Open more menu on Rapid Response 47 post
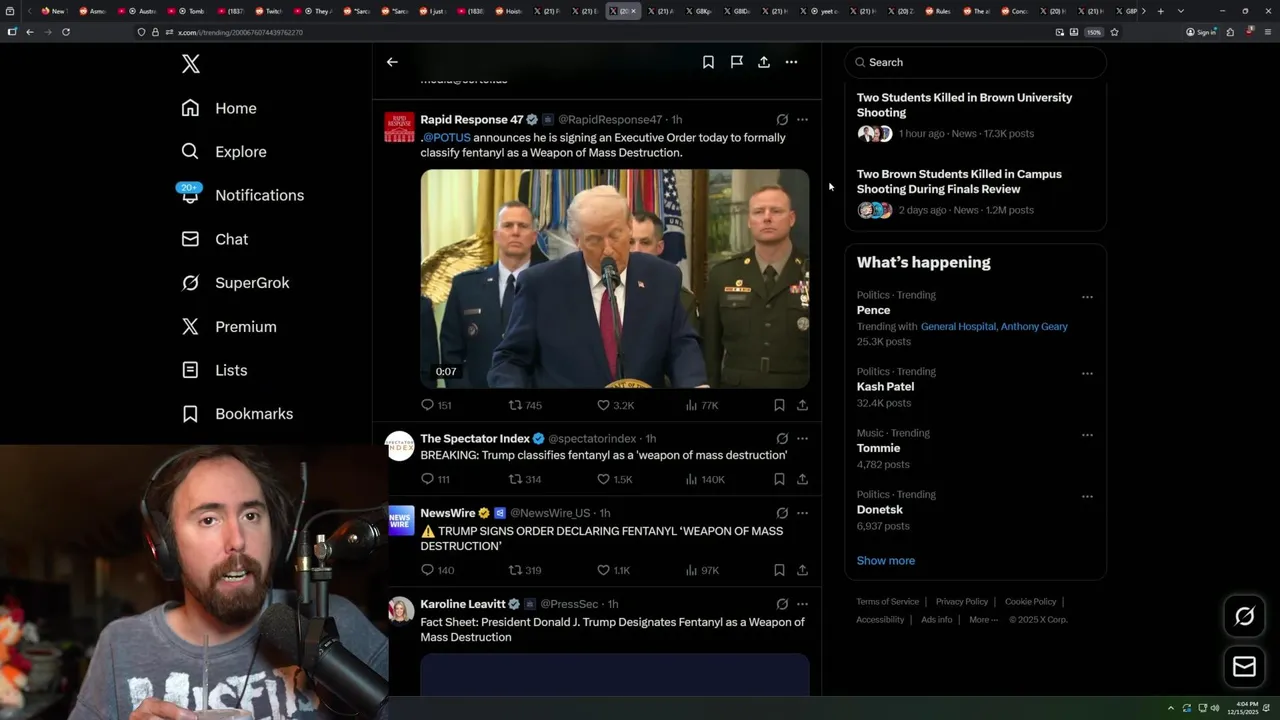Viewport: 1280px width, 720px height. pyautogui.click(x=802, y=120)
